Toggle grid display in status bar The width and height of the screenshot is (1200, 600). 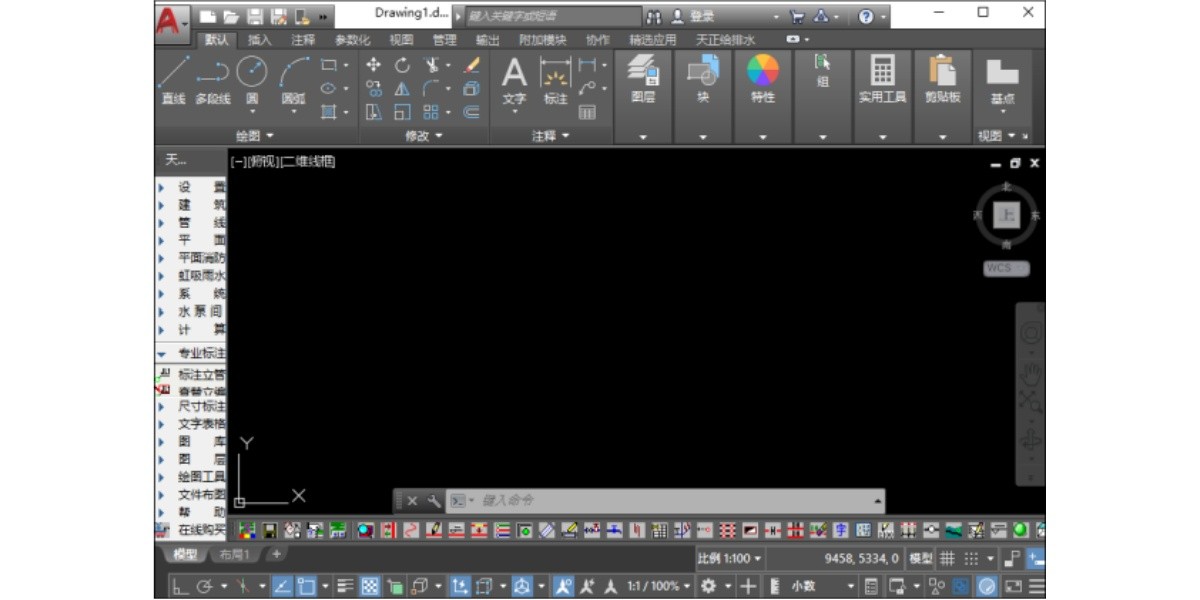[947, 559]
